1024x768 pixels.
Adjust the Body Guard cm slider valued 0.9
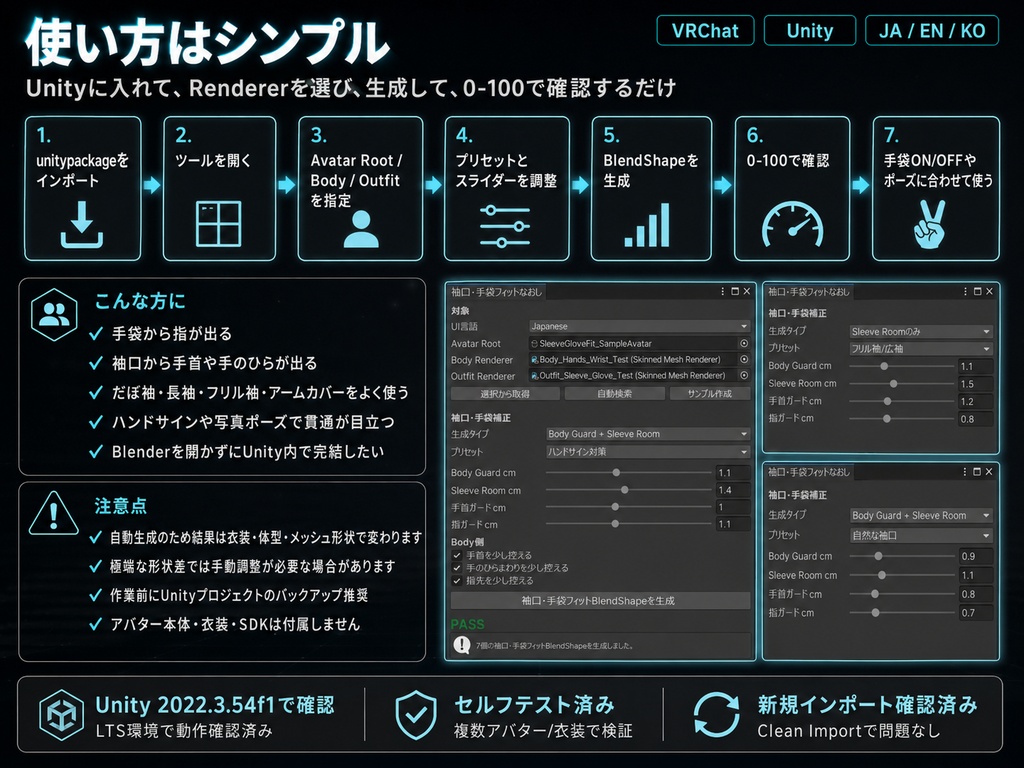901,556
